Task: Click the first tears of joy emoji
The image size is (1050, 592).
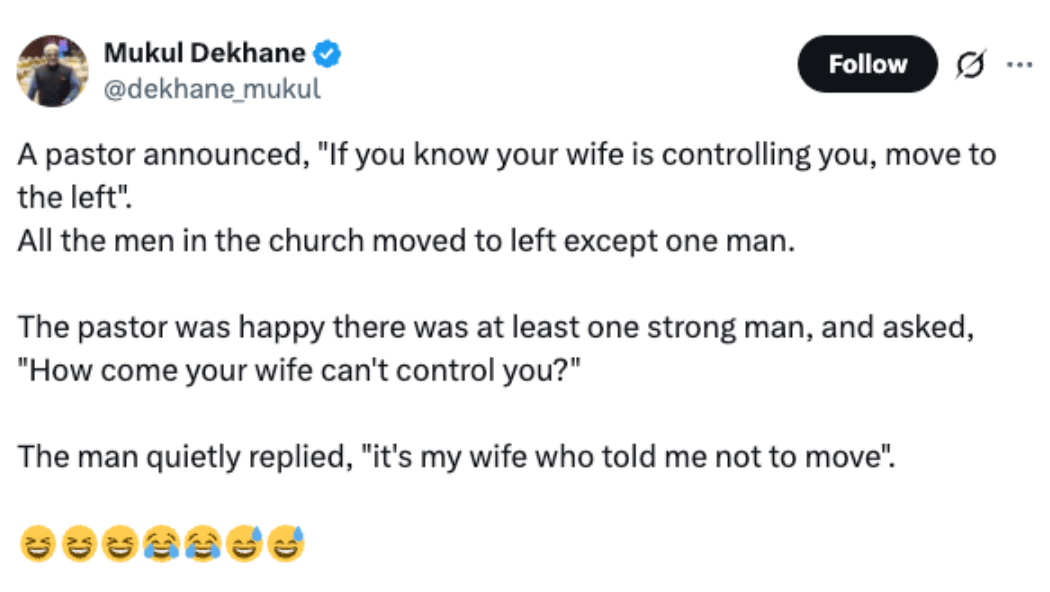Action: tap(160, 545)
